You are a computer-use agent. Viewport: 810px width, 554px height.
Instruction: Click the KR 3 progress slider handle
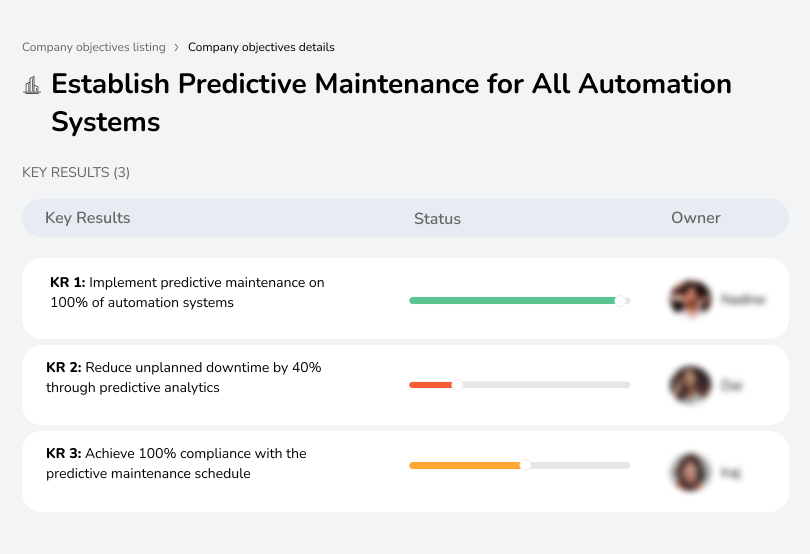[525, 465]
